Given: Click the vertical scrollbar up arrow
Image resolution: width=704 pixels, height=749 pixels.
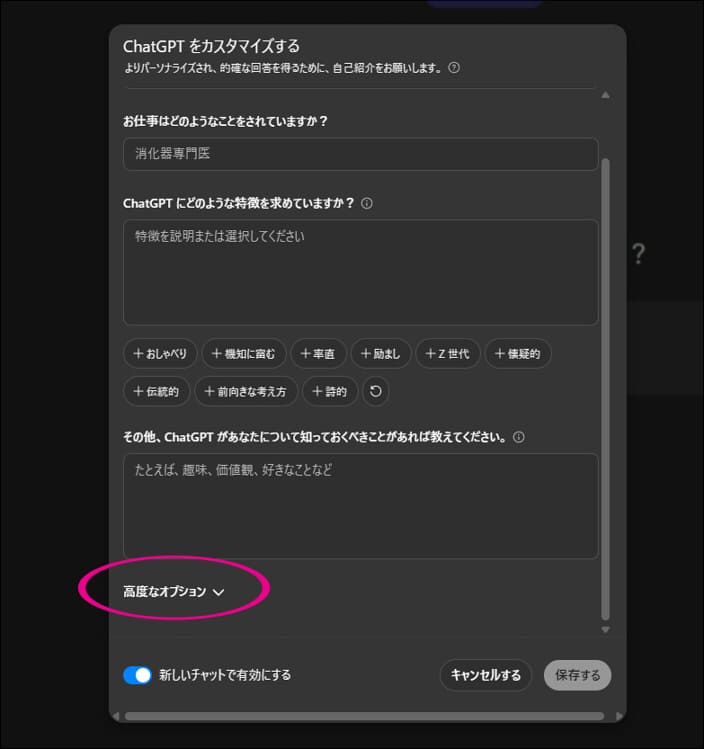Looking at the screenshot, I should click(605, 95).
